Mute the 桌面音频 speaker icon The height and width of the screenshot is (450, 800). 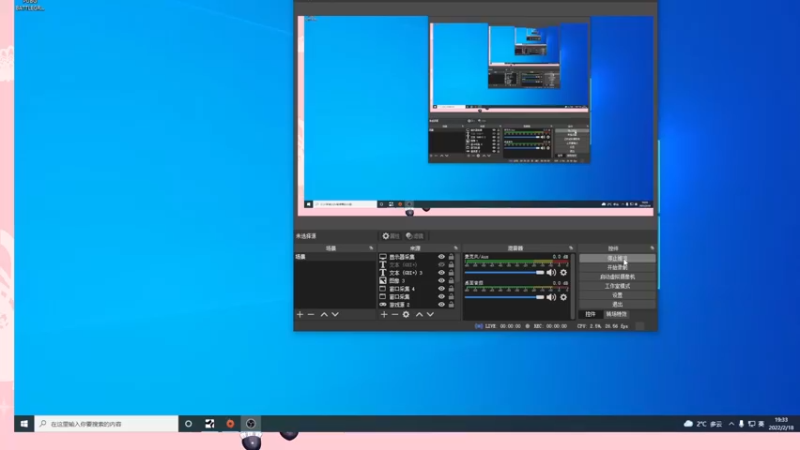tap(552, 297)
